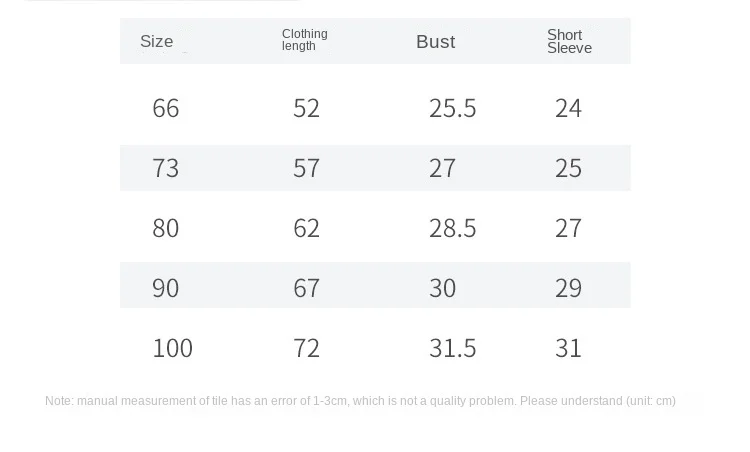The width and height of the screenshot is (750, 452).
Task: Click size 80 in the Size column
Action: tap(166, 228)
